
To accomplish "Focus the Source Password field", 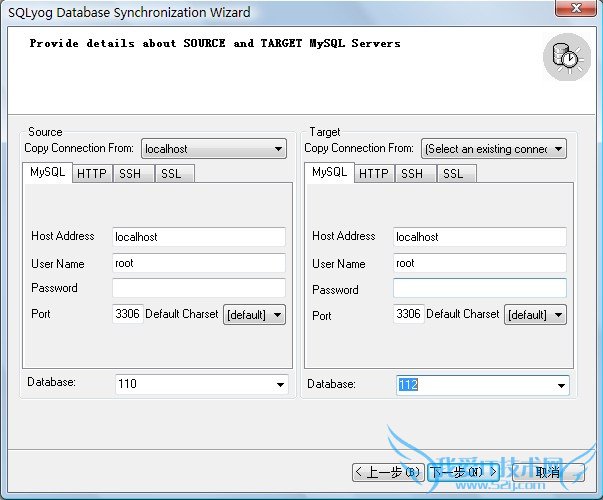I will pos(199,288).
